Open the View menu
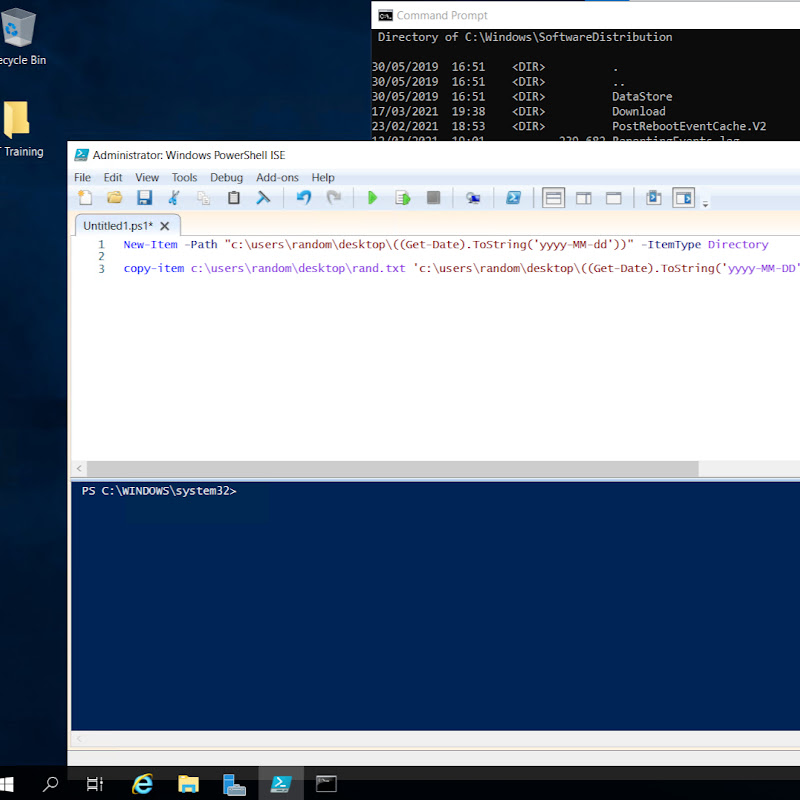800x800 pixels. 147,178
